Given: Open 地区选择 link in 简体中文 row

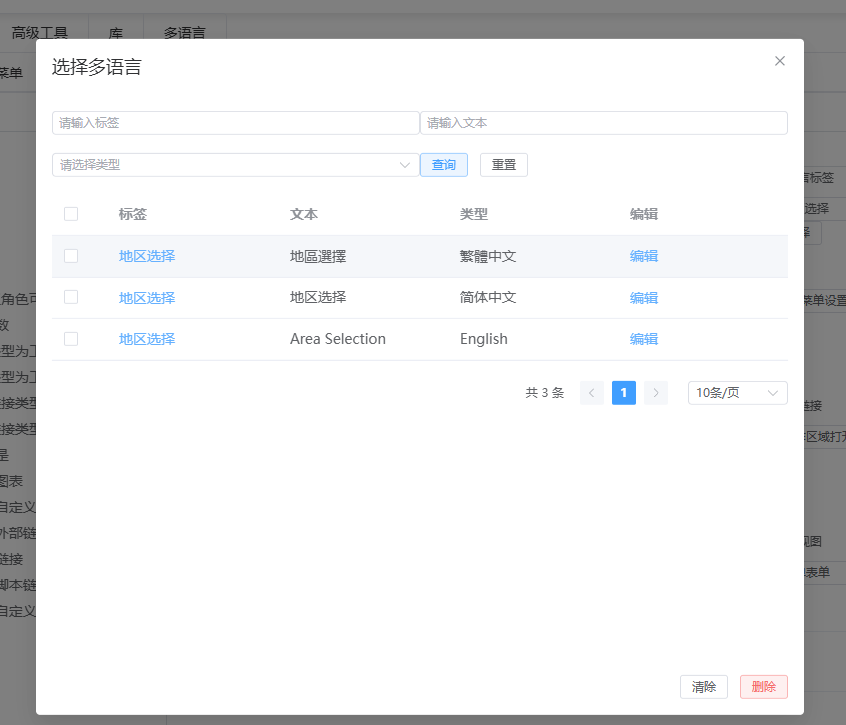Looking at the screenshot, I should tap(147, 298).
